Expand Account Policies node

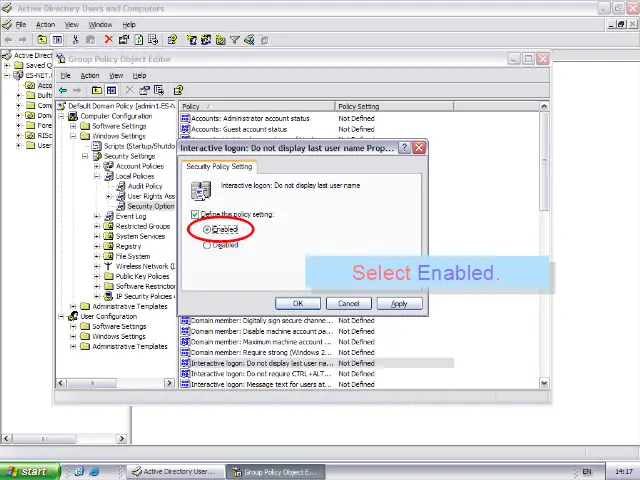(97, 166)
